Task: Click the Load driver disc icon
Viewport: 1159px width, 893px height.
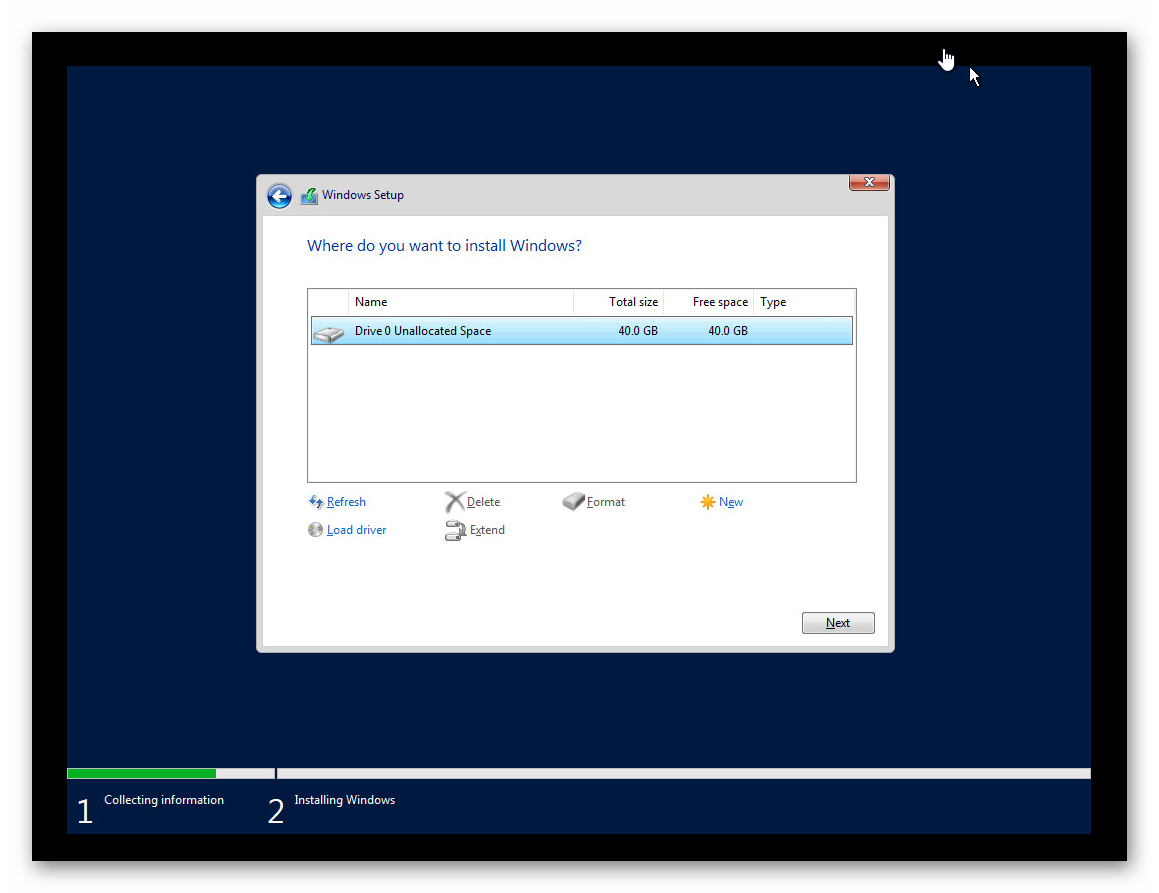Action: pos(316,530)
